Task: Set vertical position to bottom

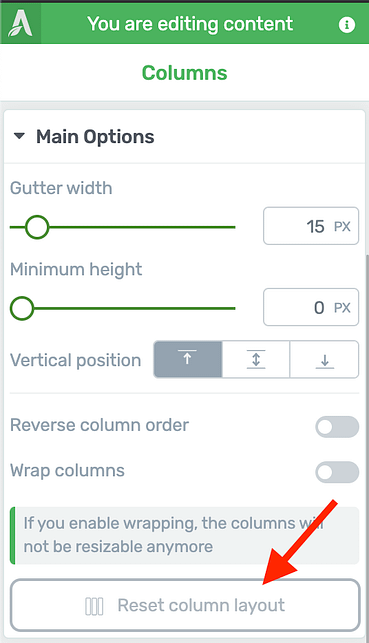Action: tap(324, 359)
